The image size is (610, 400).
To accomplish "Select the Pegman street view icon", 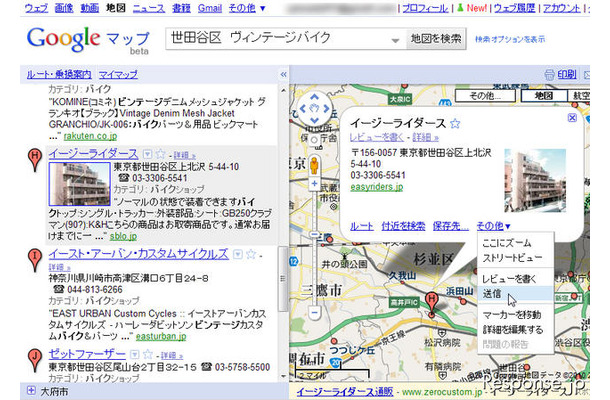I will [x=314, y=165].
